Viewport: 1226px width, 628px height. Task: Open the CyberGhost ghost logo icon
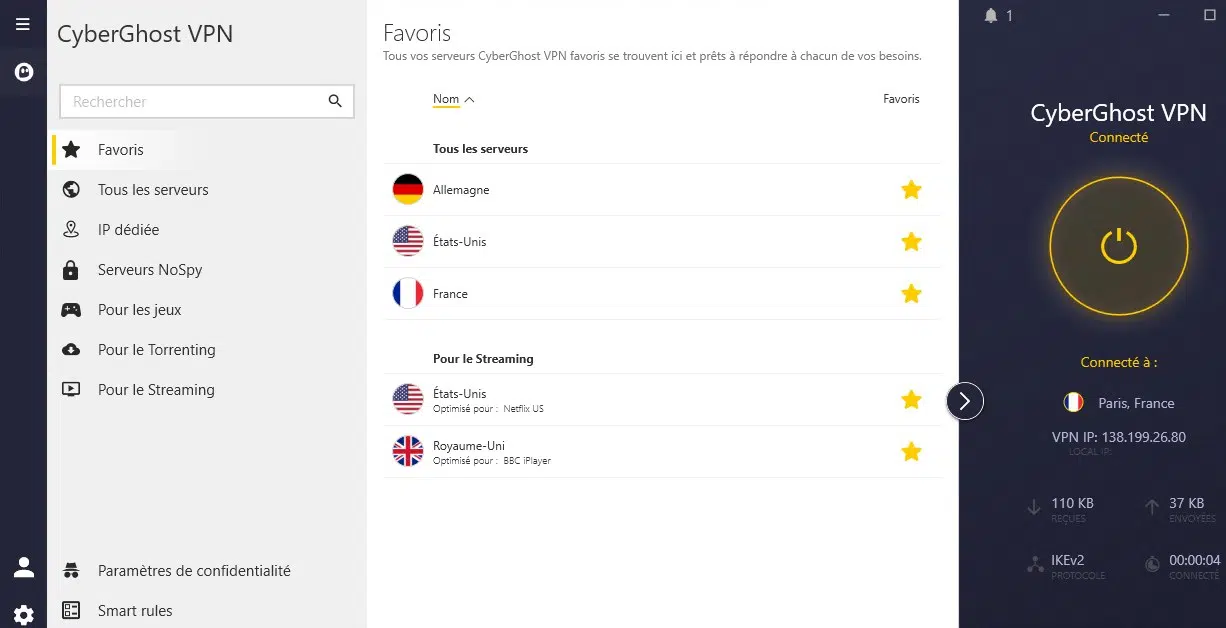point(23,72)
